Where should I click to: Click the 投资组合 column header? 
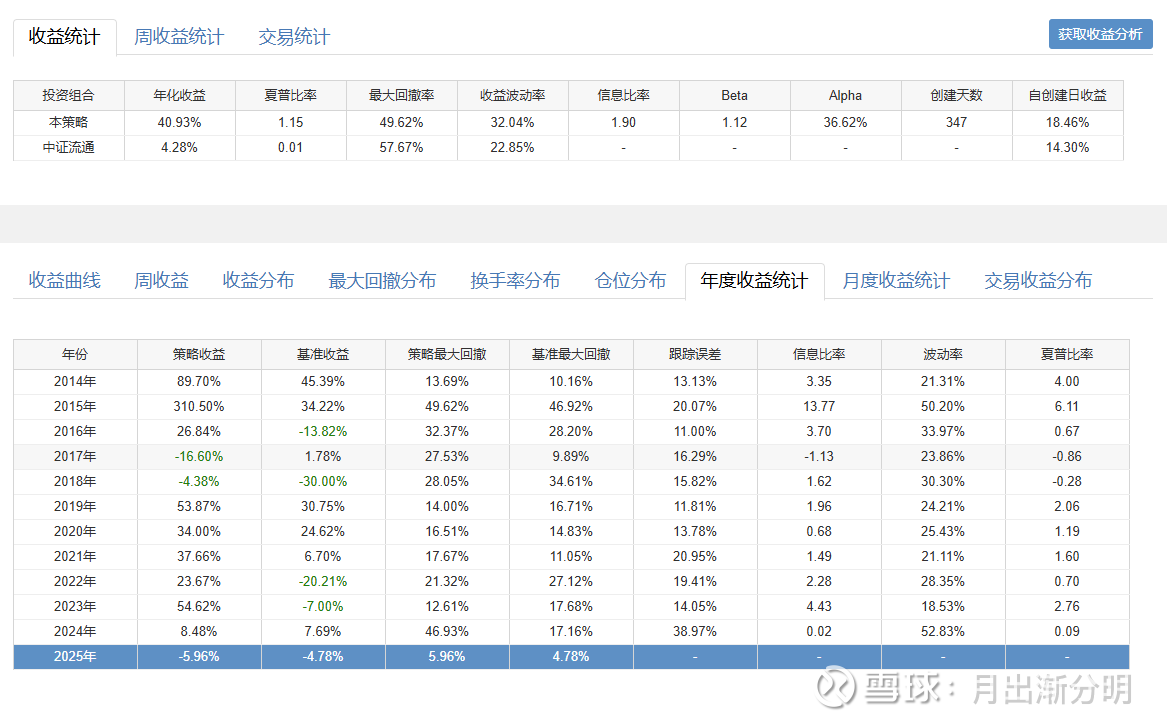68,95
